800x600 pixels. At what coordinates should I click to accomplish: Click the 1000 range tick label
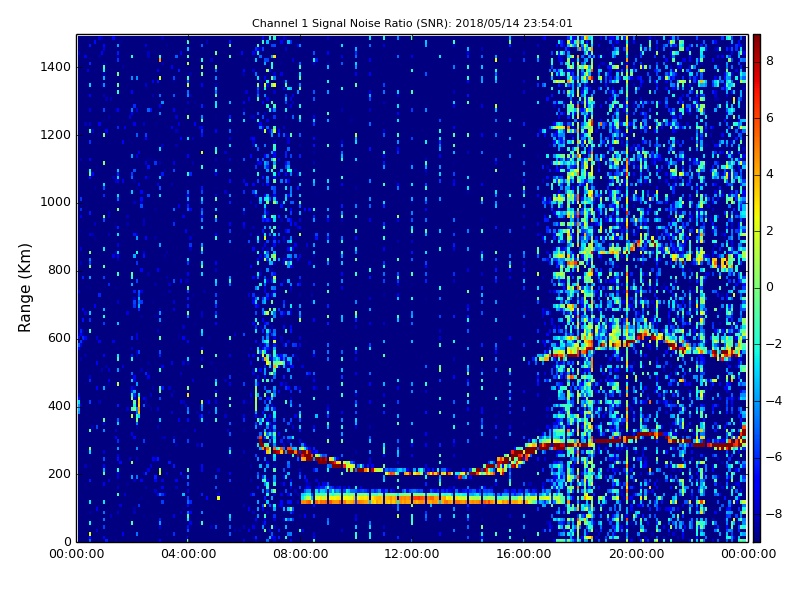click(x=56, y=202)
